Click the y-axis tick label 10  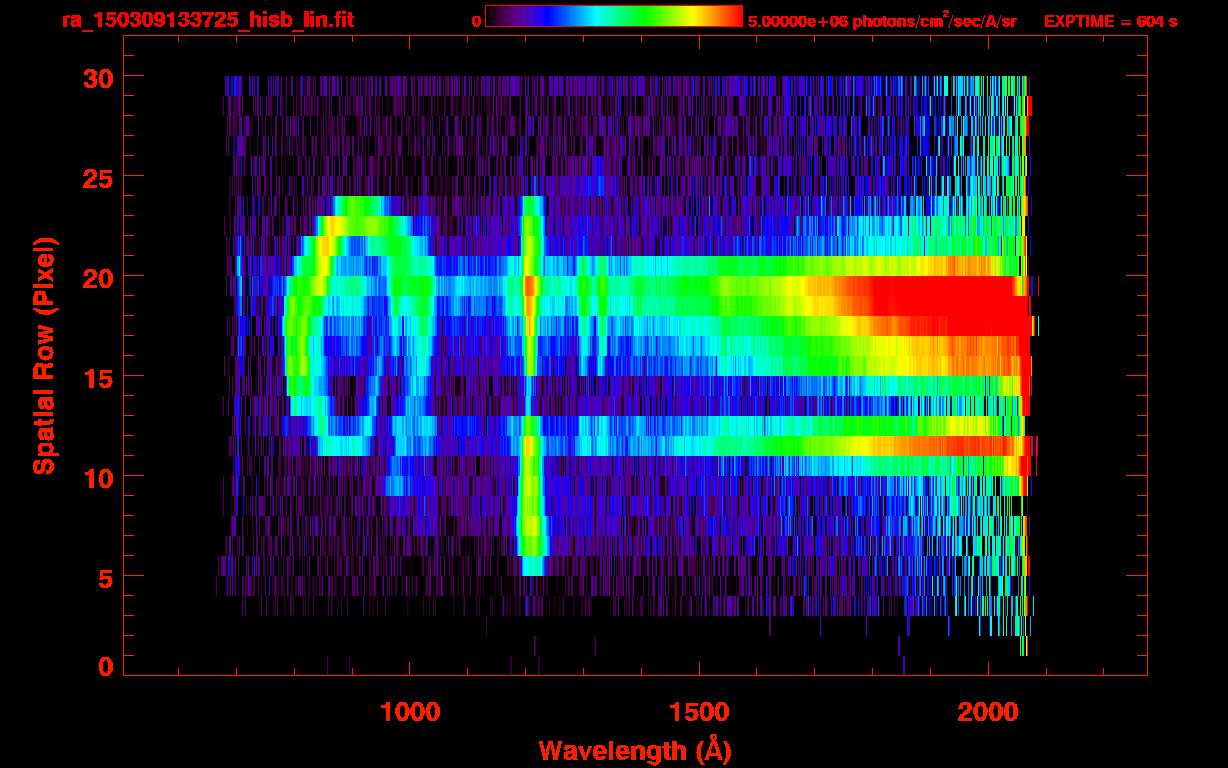tap(97, 477)
